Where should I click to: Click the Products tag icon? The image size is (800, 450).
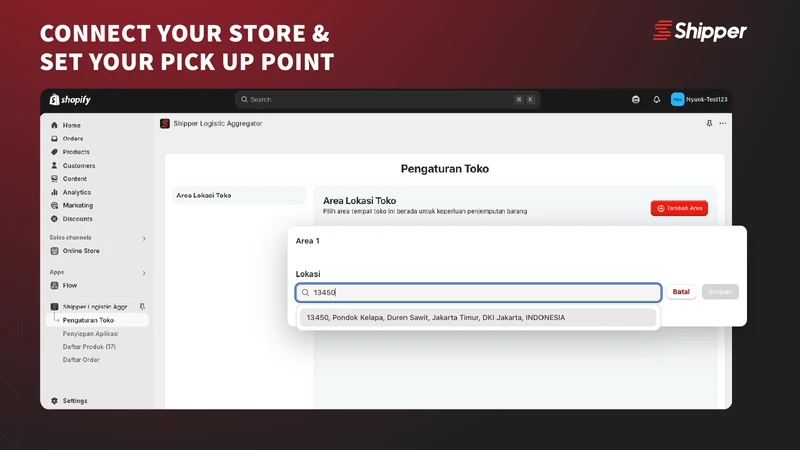point(54,152)
